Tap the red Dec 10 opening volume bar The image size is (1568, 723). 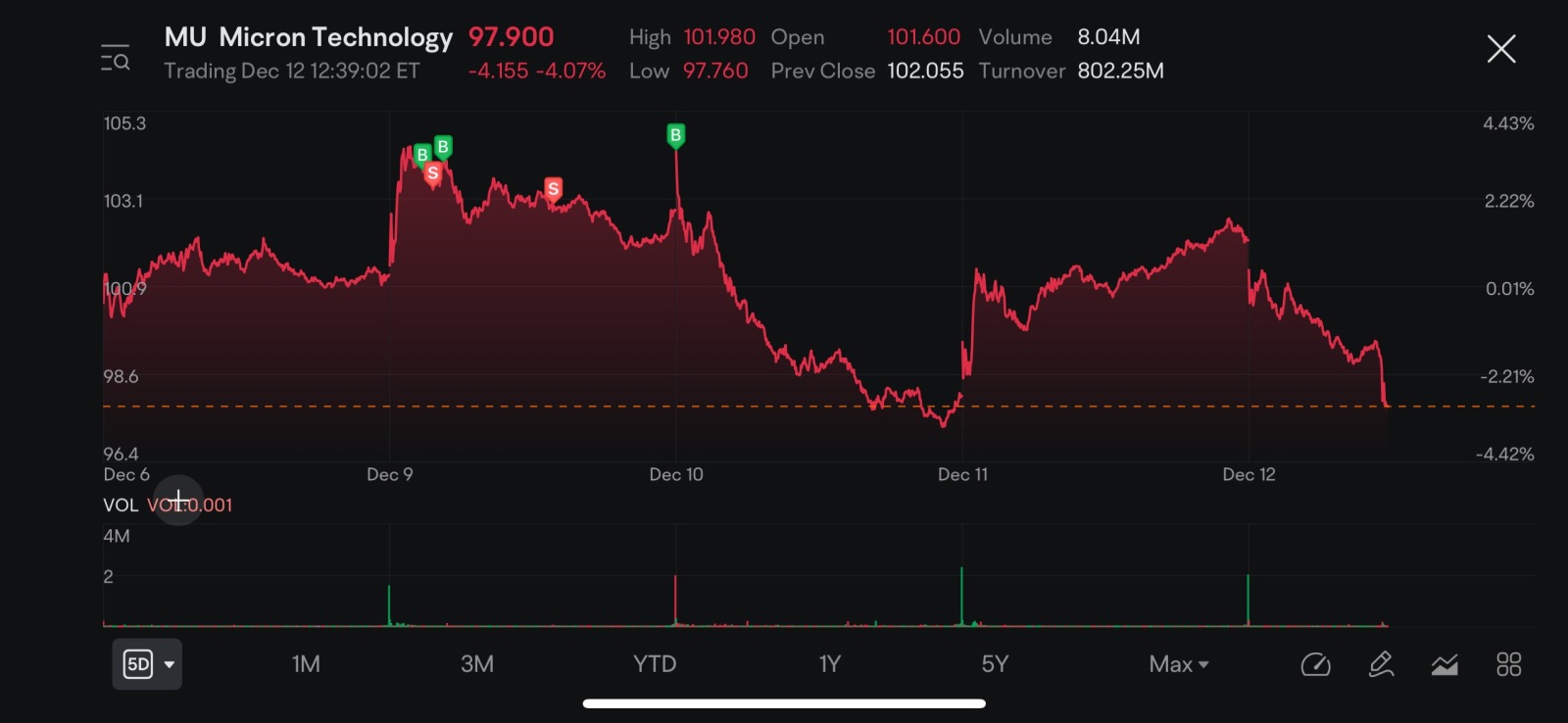pos(675,601)
